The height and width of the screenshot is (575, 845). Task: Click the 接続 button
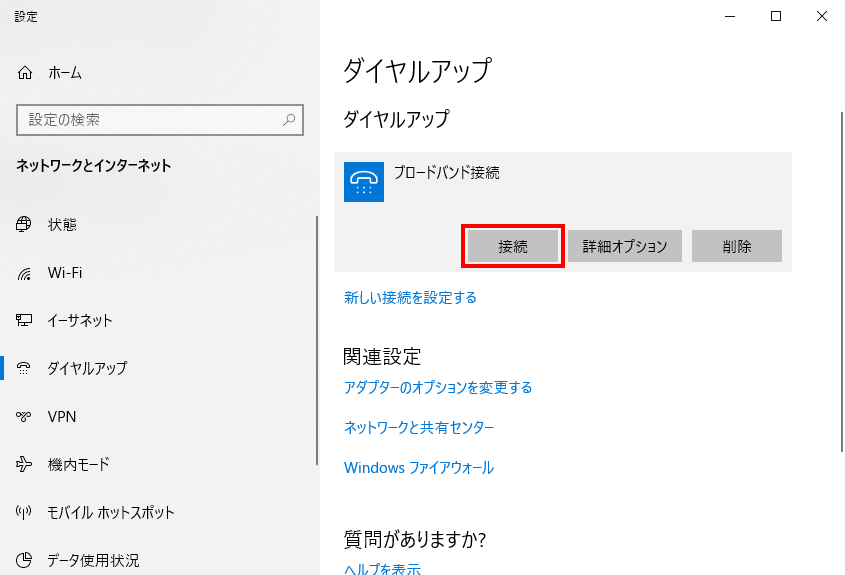click(x=512, y=246)
